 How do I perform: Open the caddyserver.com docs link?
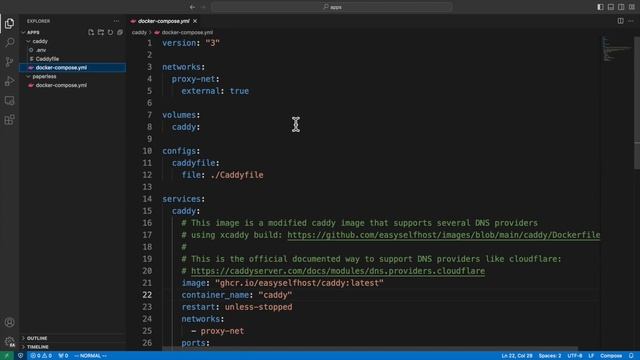click(x=338, y=271)
